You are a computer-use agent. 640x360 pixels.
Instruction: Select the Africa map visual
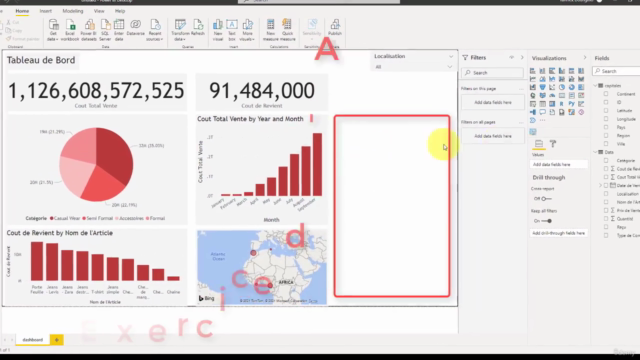click(262, 267)
